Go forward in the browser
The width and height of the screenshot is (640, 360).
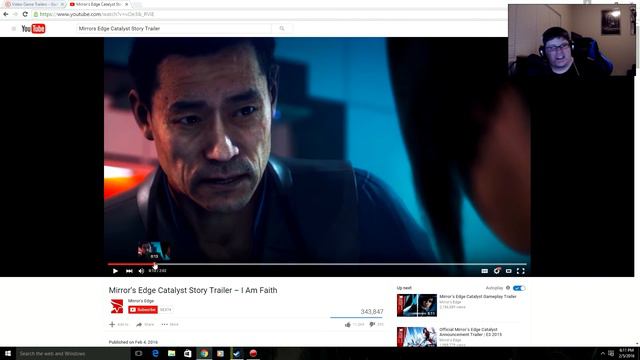16,14
